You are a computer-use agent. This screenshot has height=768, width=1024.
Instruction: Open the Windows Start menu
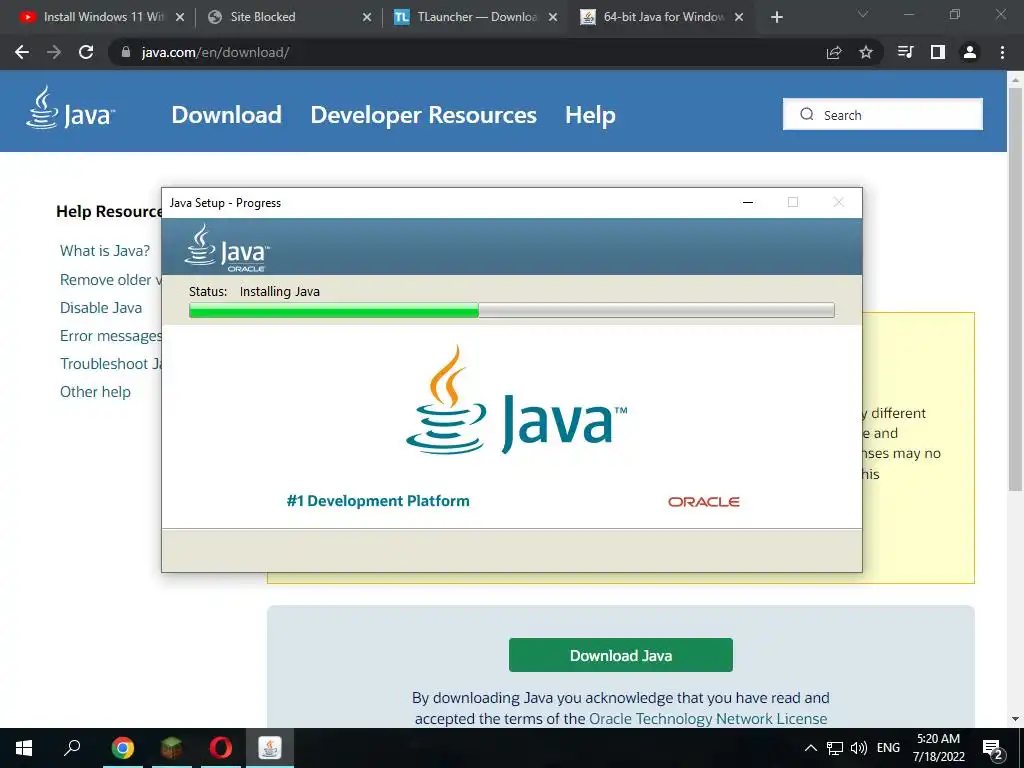pos(24,748)
